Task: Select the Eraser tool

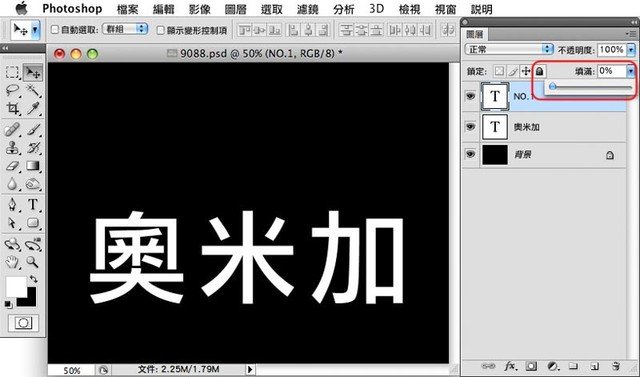Action: pos(12,166)
